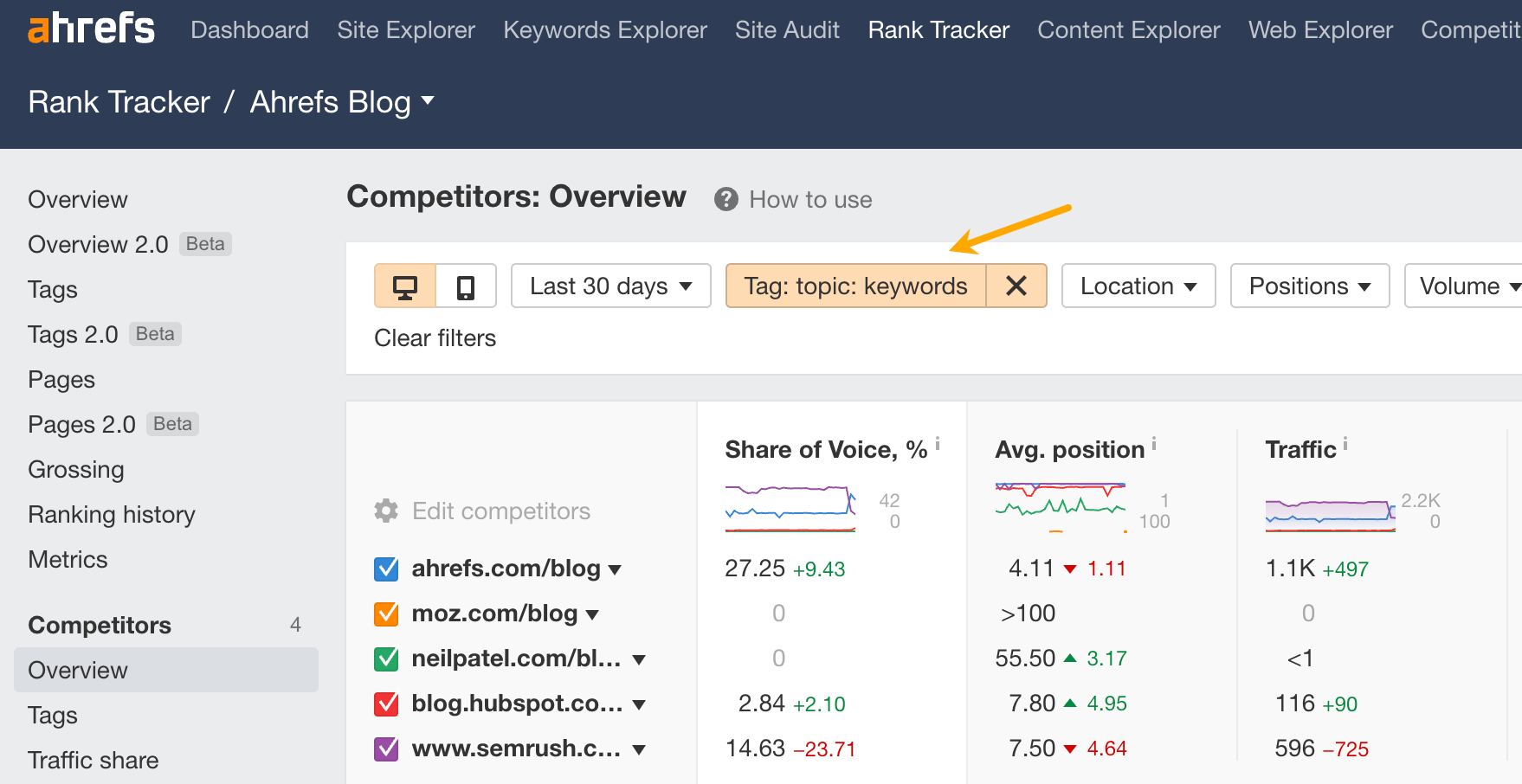Open the How to use help icon
1522x784 pixels.
(726, 199)
